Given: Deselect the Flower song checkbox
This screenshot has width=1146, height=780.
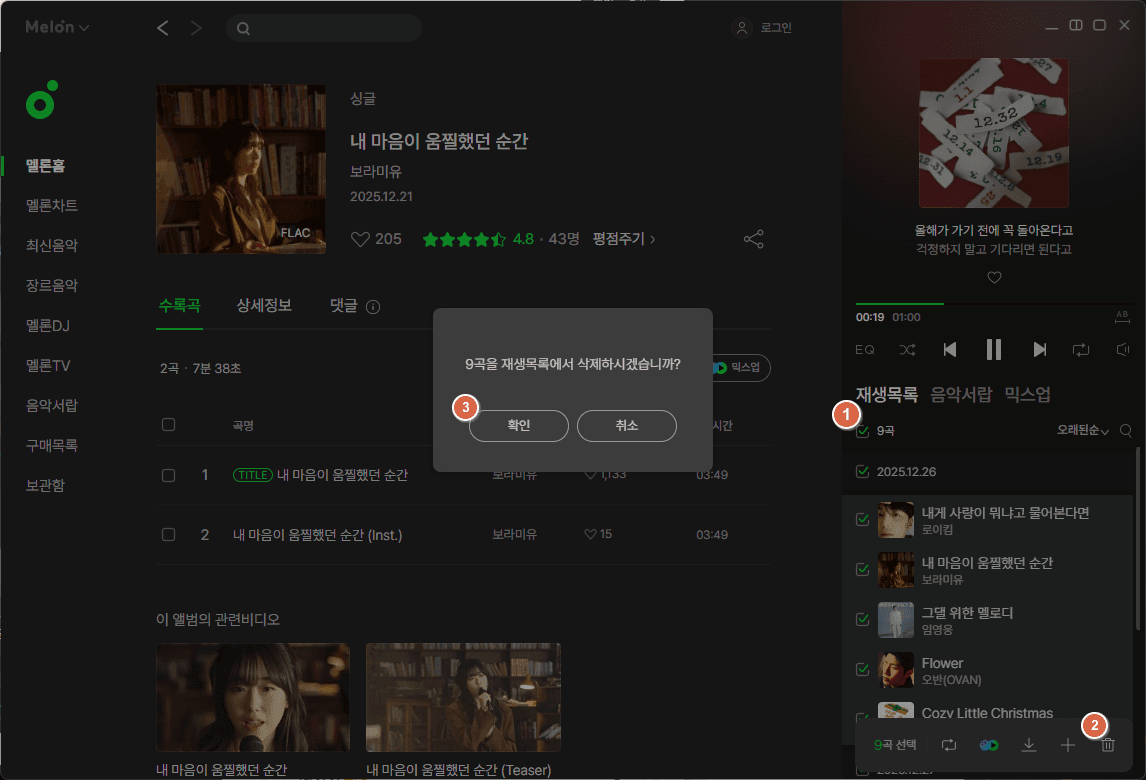Looking at the screenshot, I should [862, 668].
